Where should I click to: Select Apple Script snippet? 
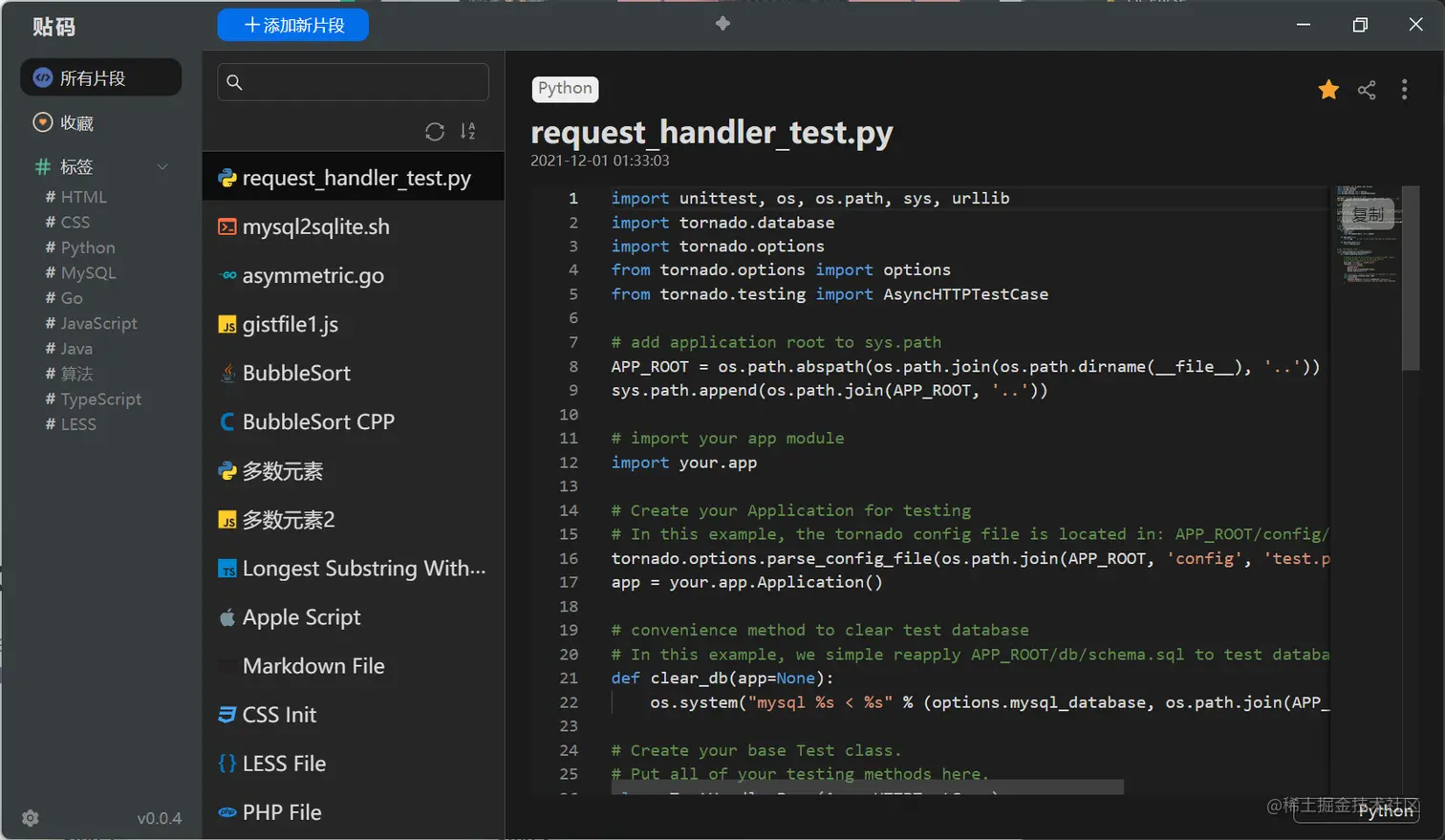(x=353, y=616)
